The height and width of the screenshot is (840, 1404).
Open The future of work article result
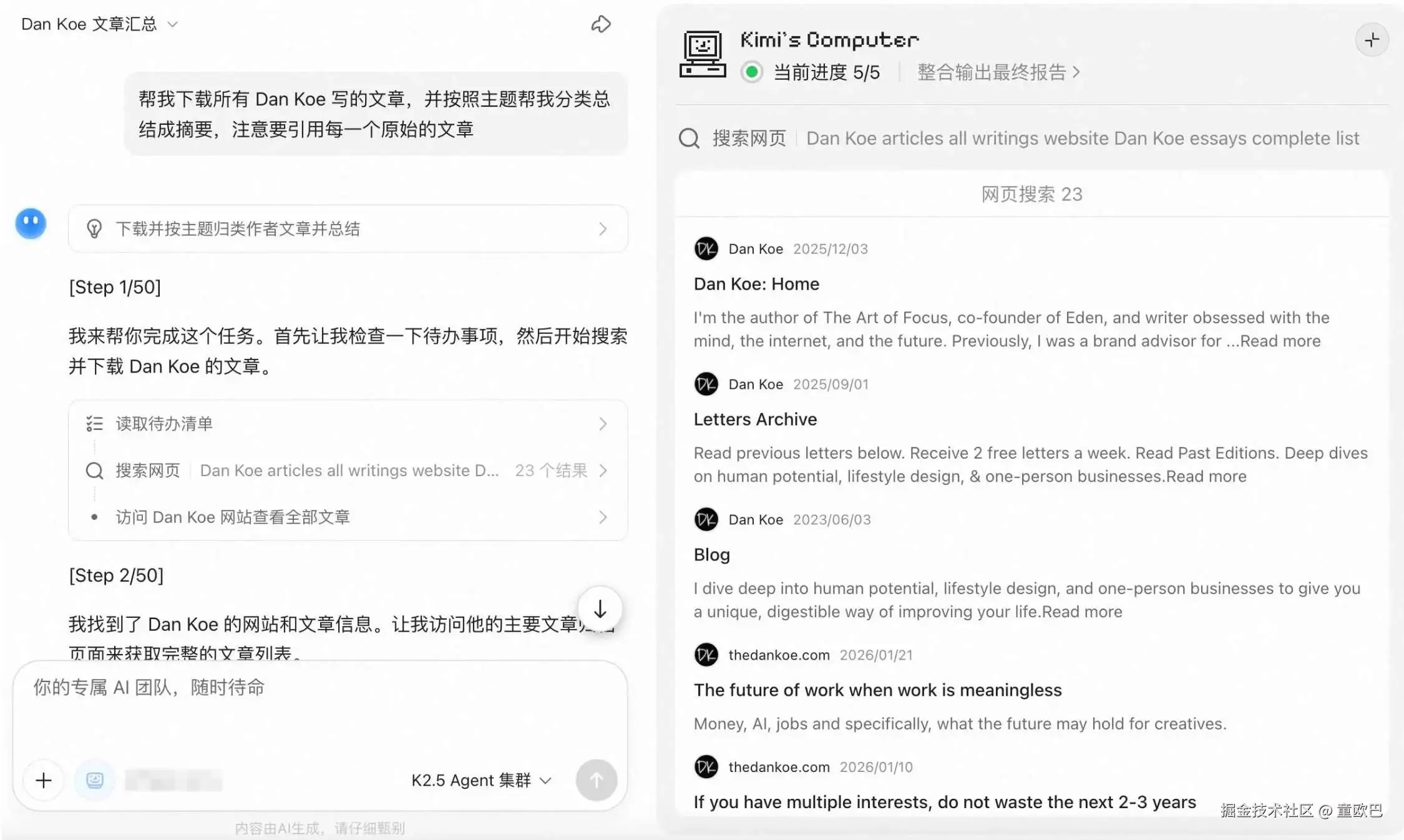tap(877, 690)
